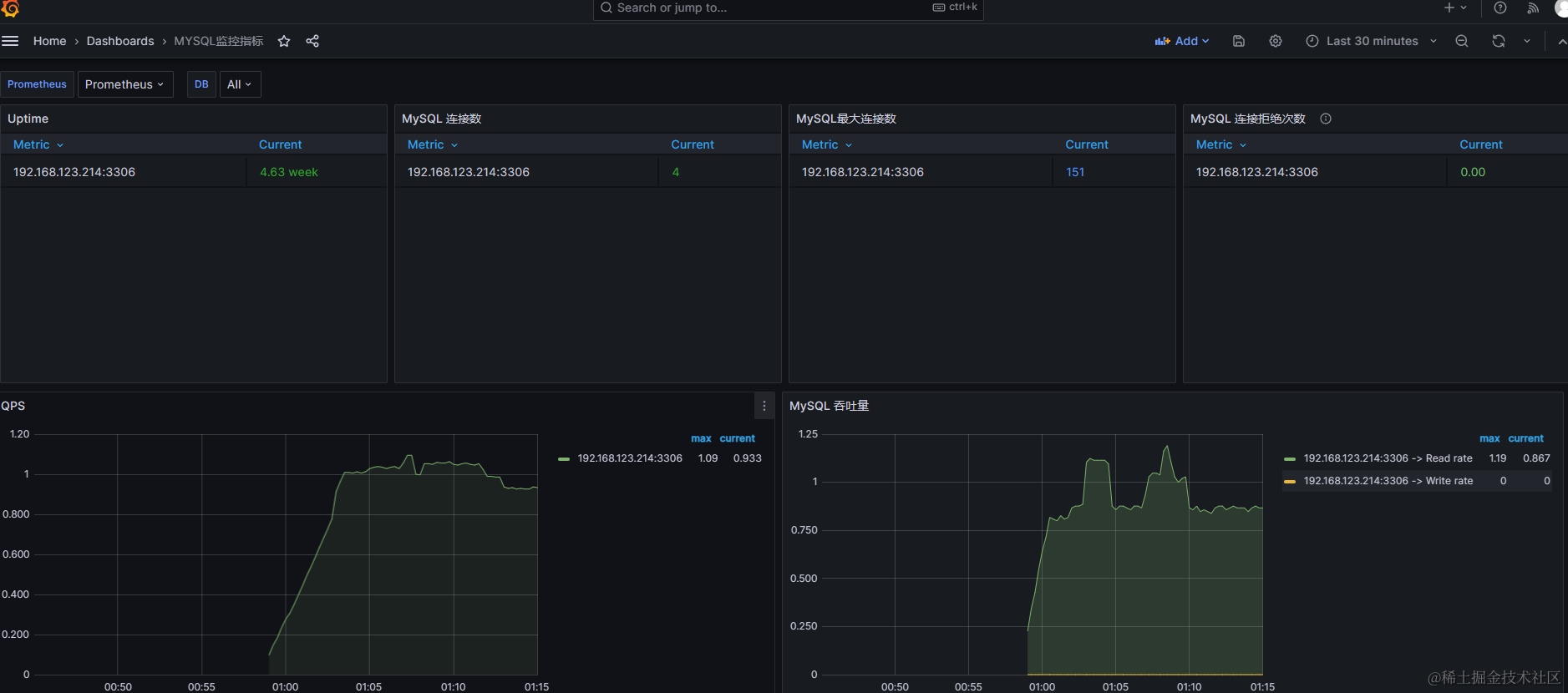Click 192.168.123.214:3306 in MySQL 连接拒绝次数 table
The image size is (1568, 693).
pos(1257,172)
